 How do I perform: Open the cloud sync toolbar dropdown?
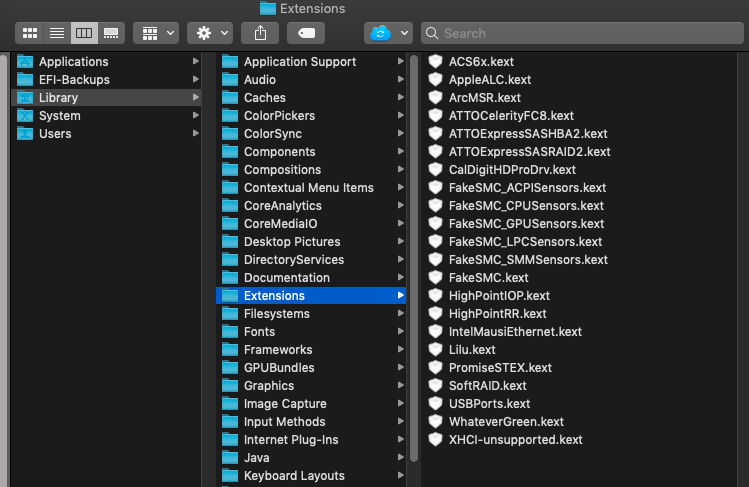pos(388,33)
